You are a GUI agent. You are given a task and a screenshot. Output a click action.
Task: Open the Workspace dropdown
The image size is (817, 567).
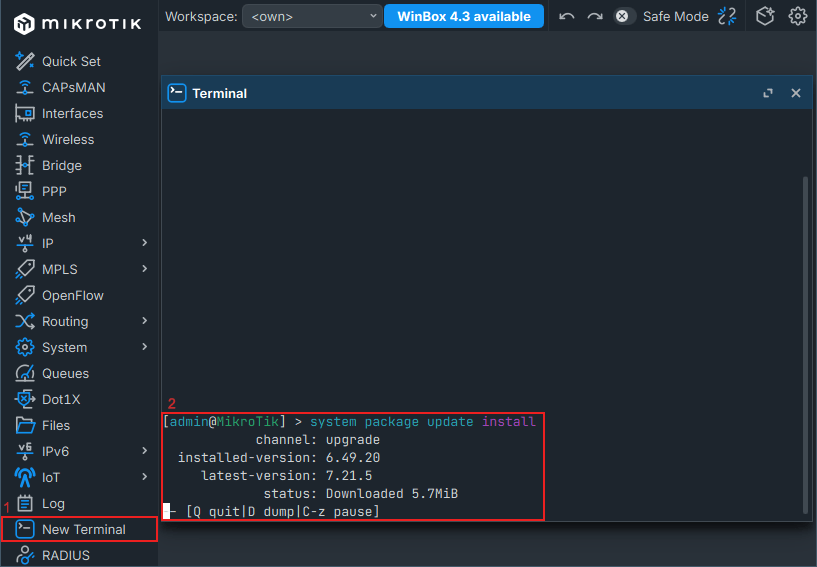[312, 17]
